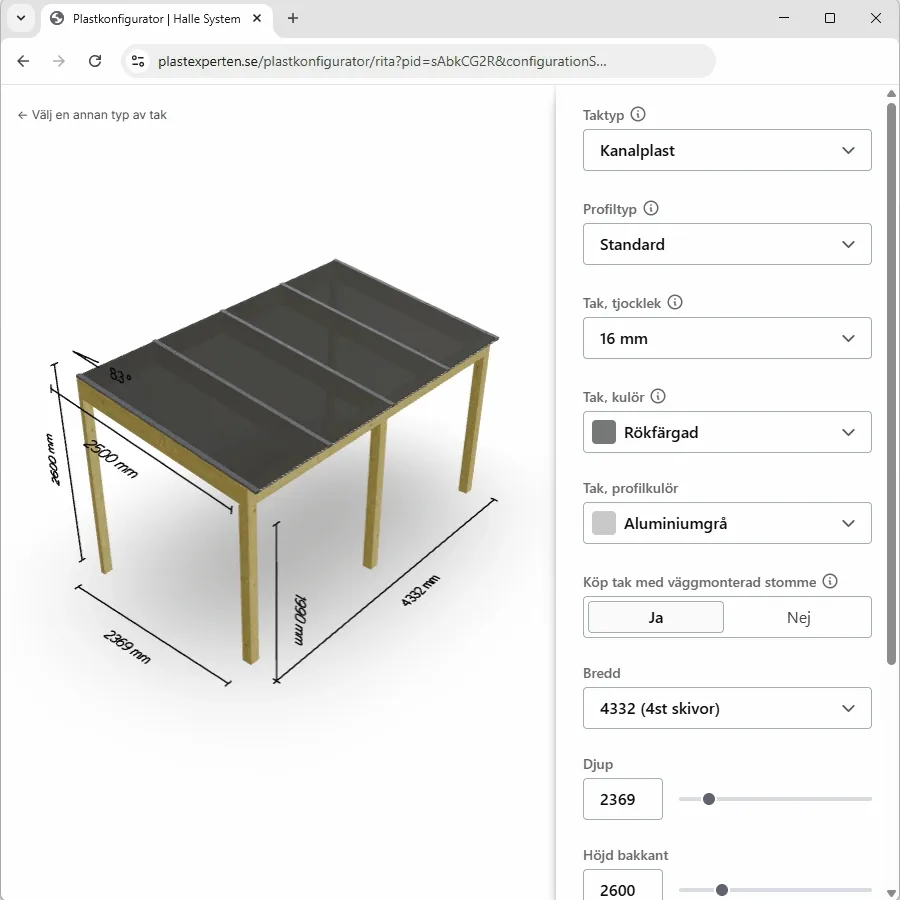Viewport: 900px width, 900px height.
Task: Click the 'Bredd' label
Action: click(602, 673)
